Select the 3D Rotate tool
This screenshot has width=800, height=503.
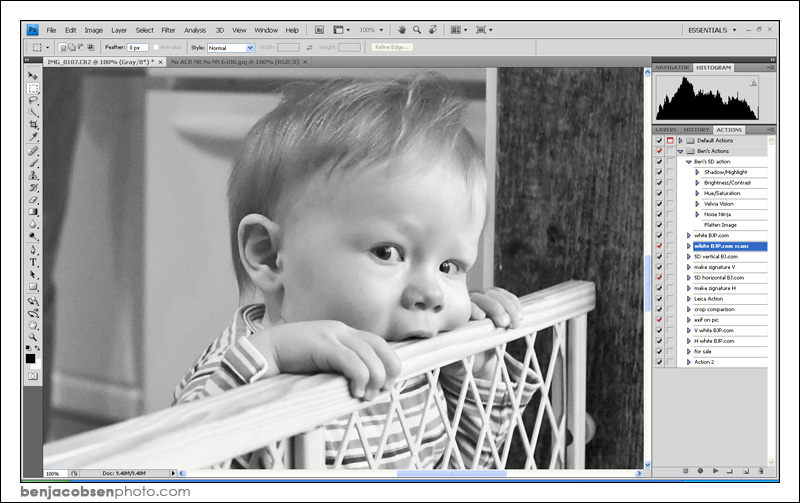tap(33, 301)
